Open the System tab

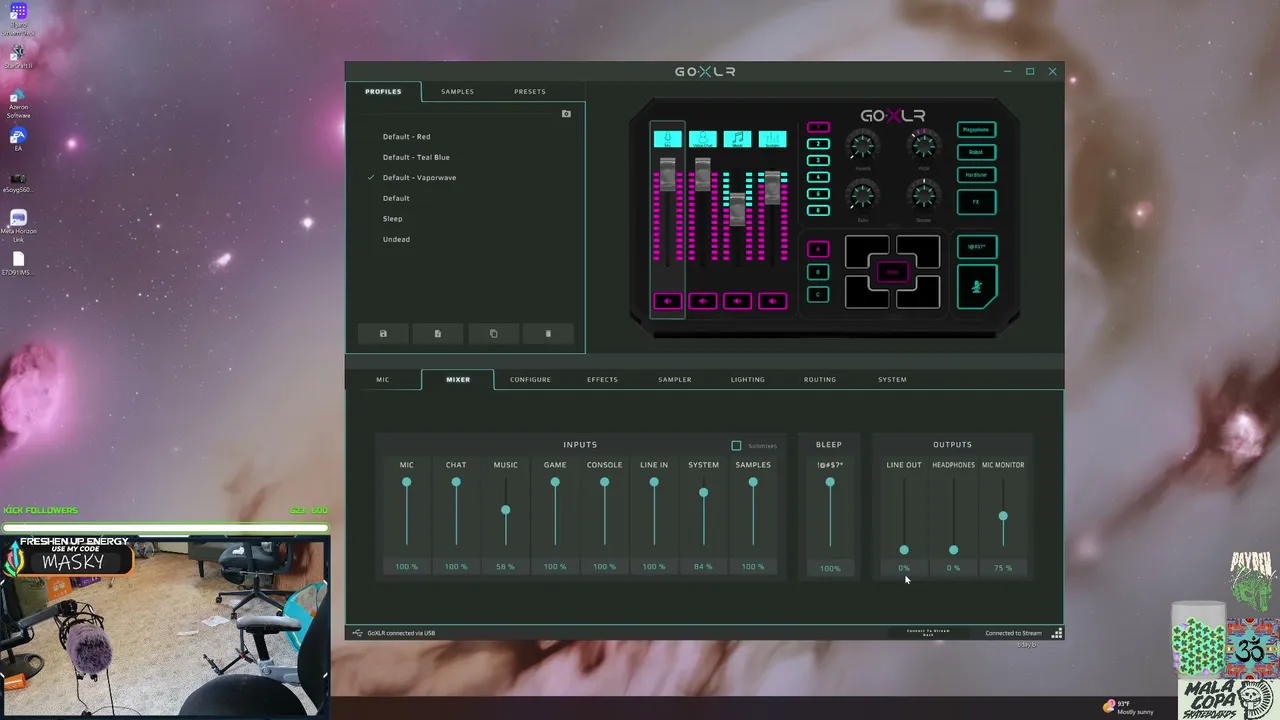[892, 380]
